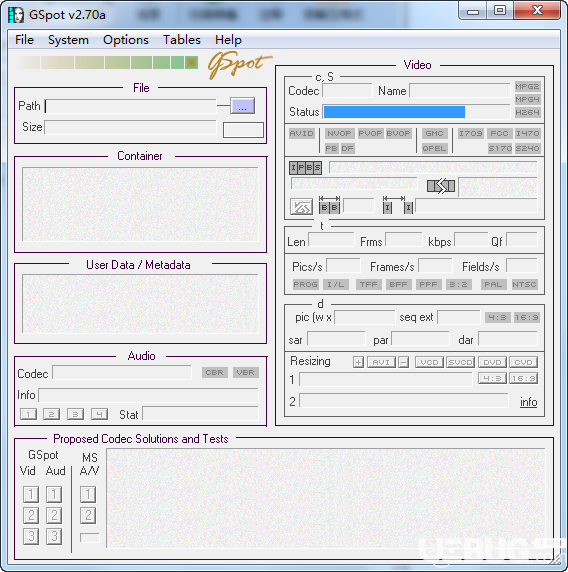Click the blue Status progress bar
Viewport: 568px width, 572px height.
[x=394, y=112]
